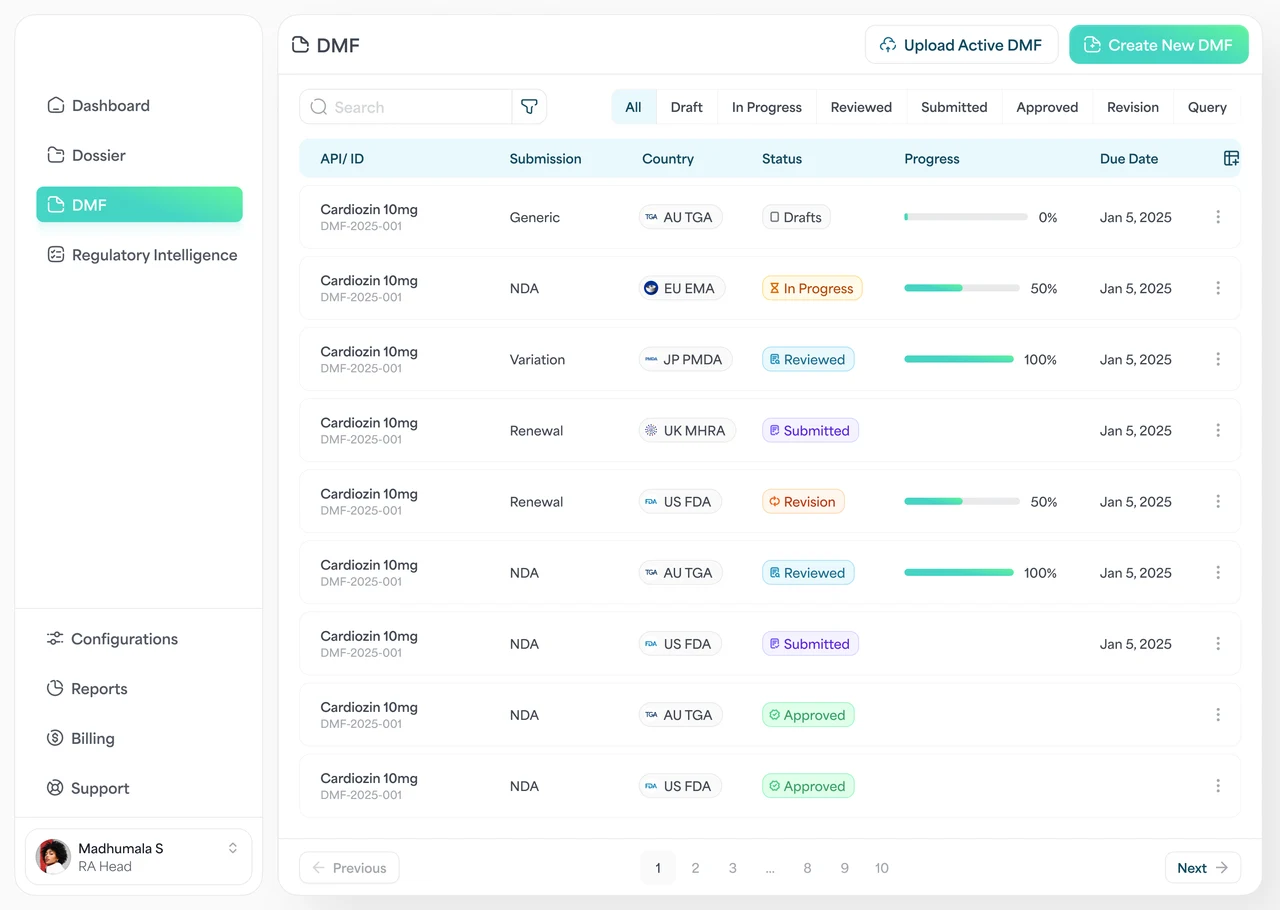Viewport: 1280px width, 910px height.
Task: Click the Variation submission cell
Action: coord(537,359)
